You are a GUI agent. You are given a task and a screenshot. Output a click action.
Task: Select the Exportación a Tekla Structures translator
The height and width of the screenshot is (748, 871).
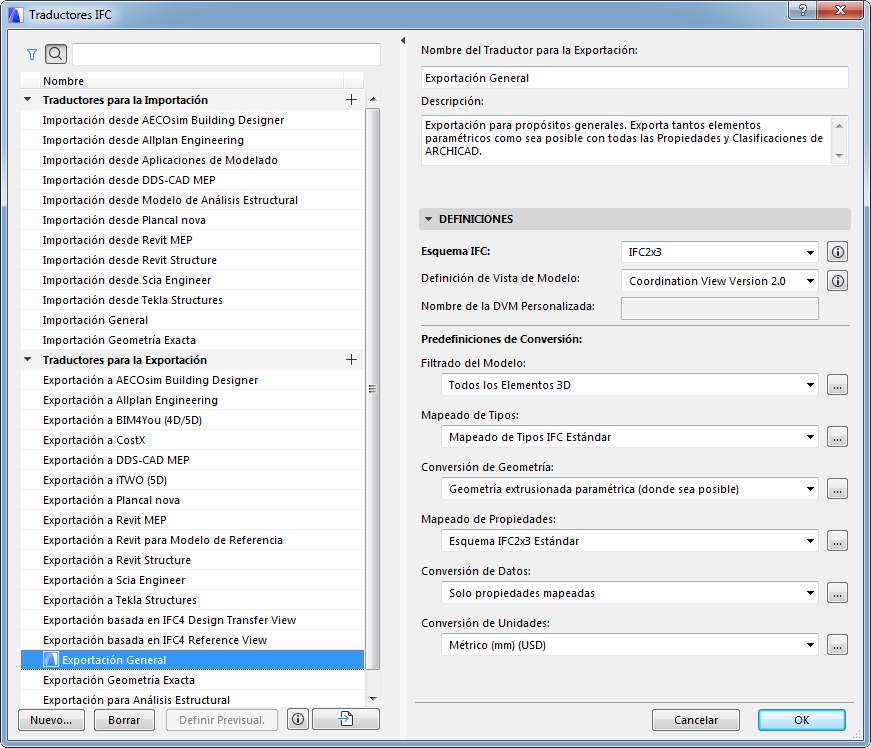tap(122, 599)
